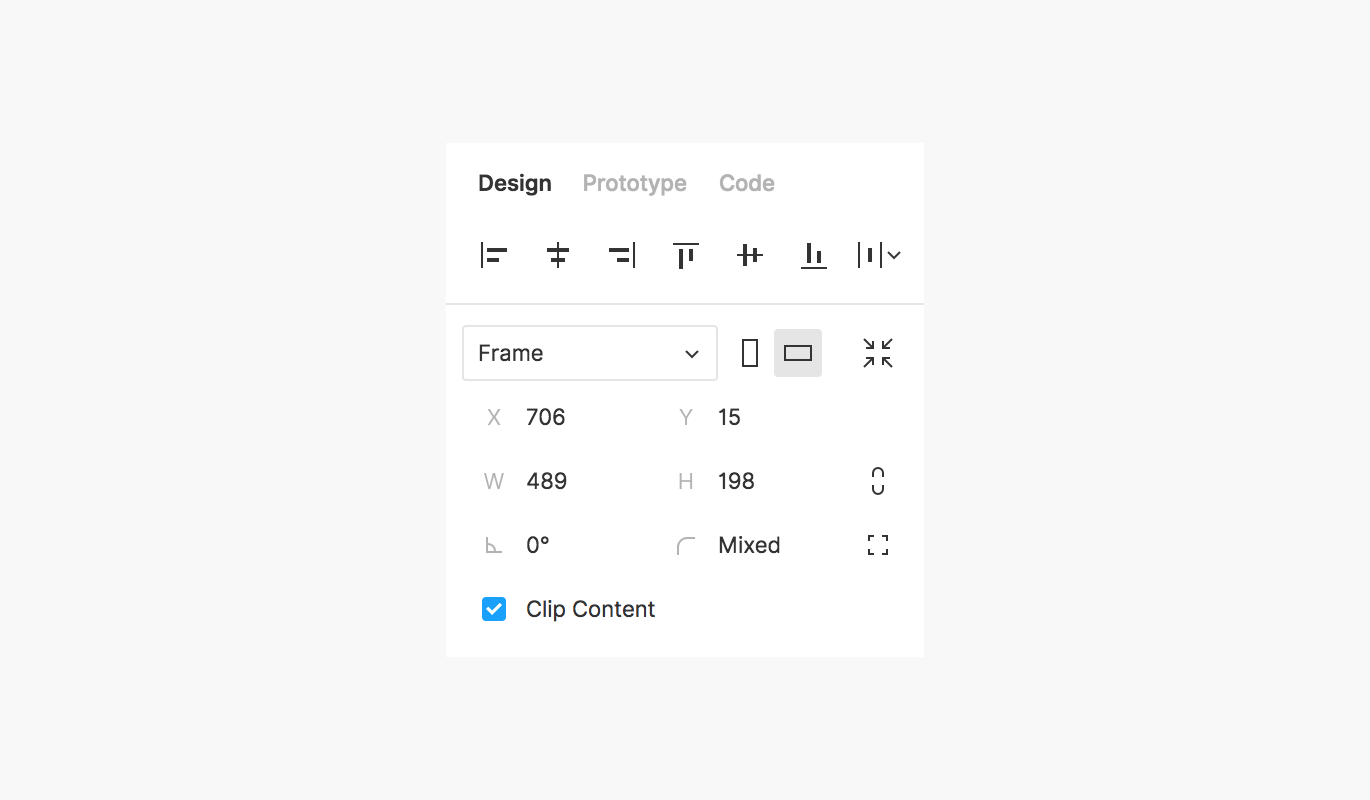Click Independent Corners icon beside Mixed
Viewport: 1370px width, 800px height.
pyautogui.click(x=878, y=545)
